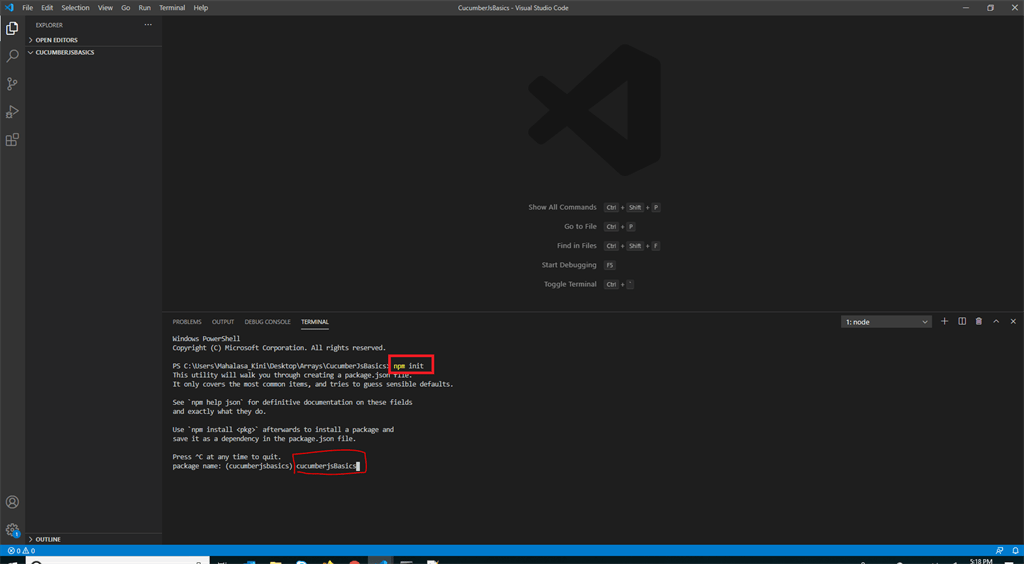This screenshot has width=1024, height=564.
Task: Click the terminal package name input line
Action: coord(266,466)
